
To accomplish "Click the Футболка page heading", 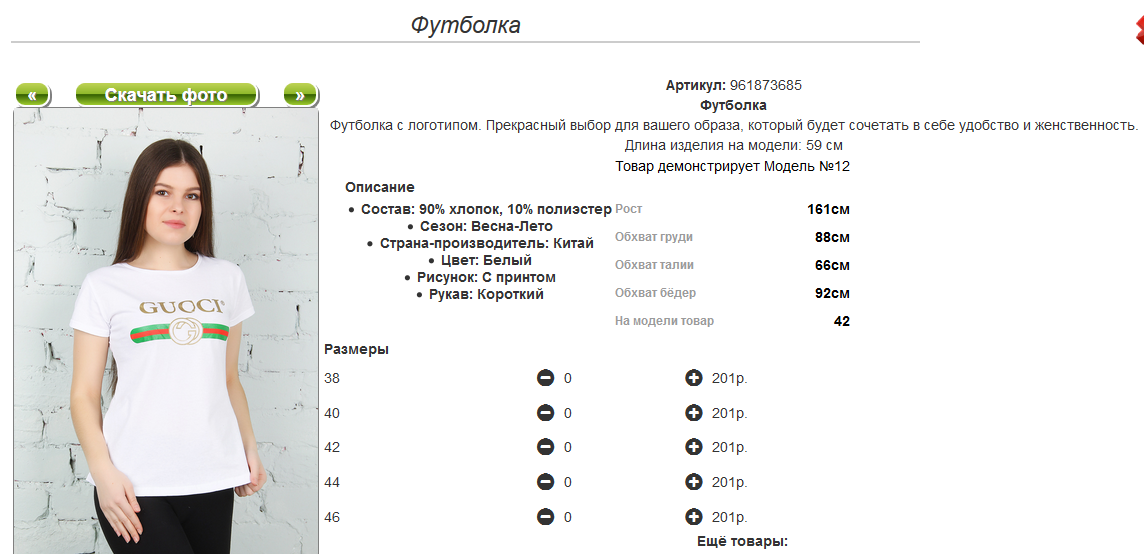I will [465, 25].
